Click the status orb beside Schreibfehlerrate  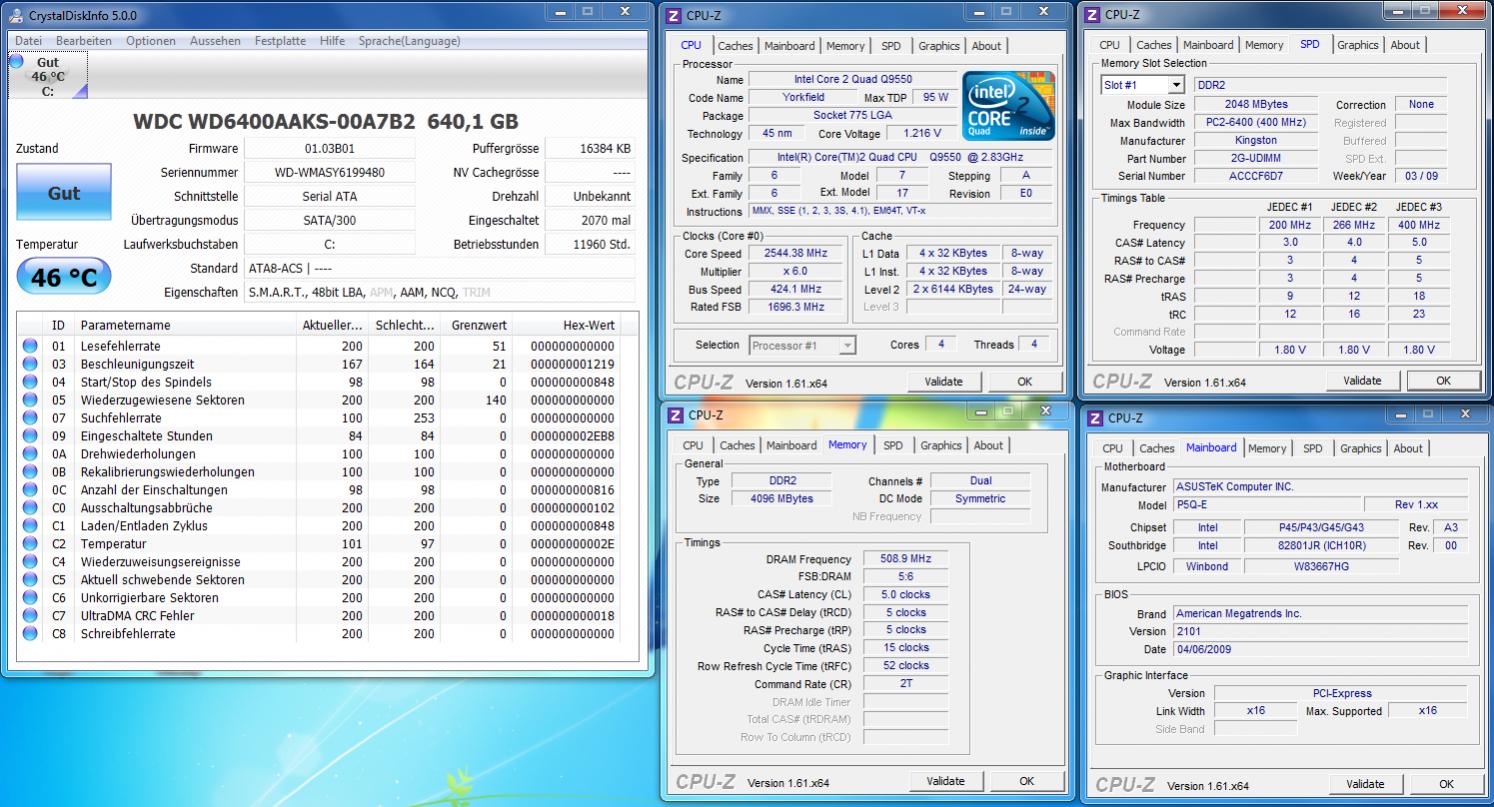coord(30,634)
